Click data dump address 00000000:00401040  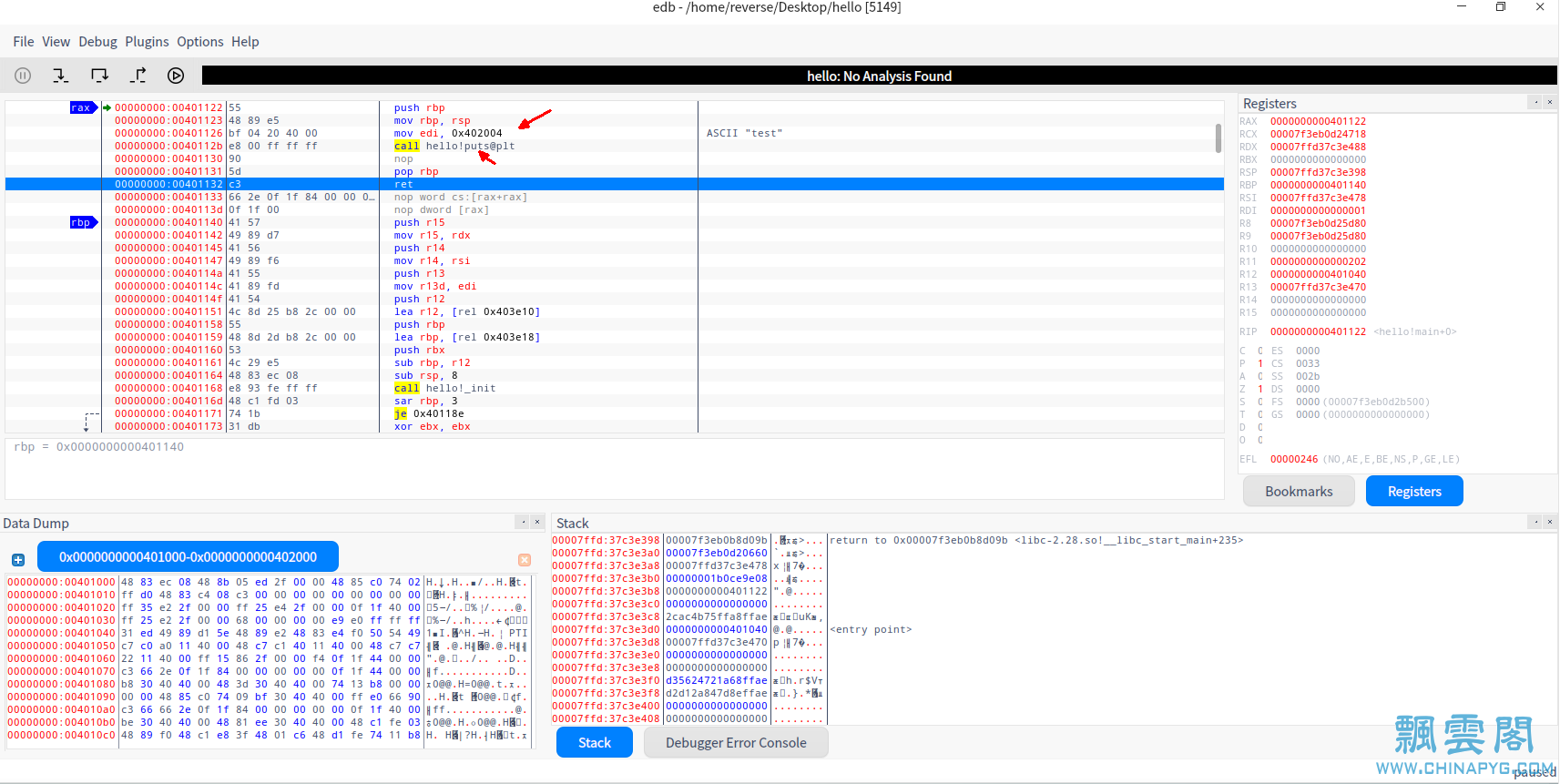pyautogui.click(x=62, y=633)
